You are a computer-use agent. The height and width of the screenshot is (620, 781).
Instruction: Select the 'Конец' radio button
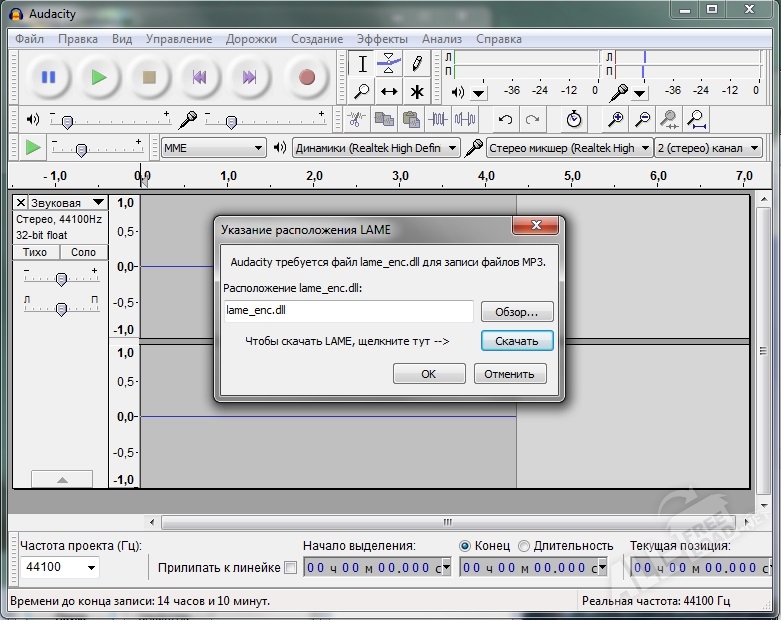465,545
